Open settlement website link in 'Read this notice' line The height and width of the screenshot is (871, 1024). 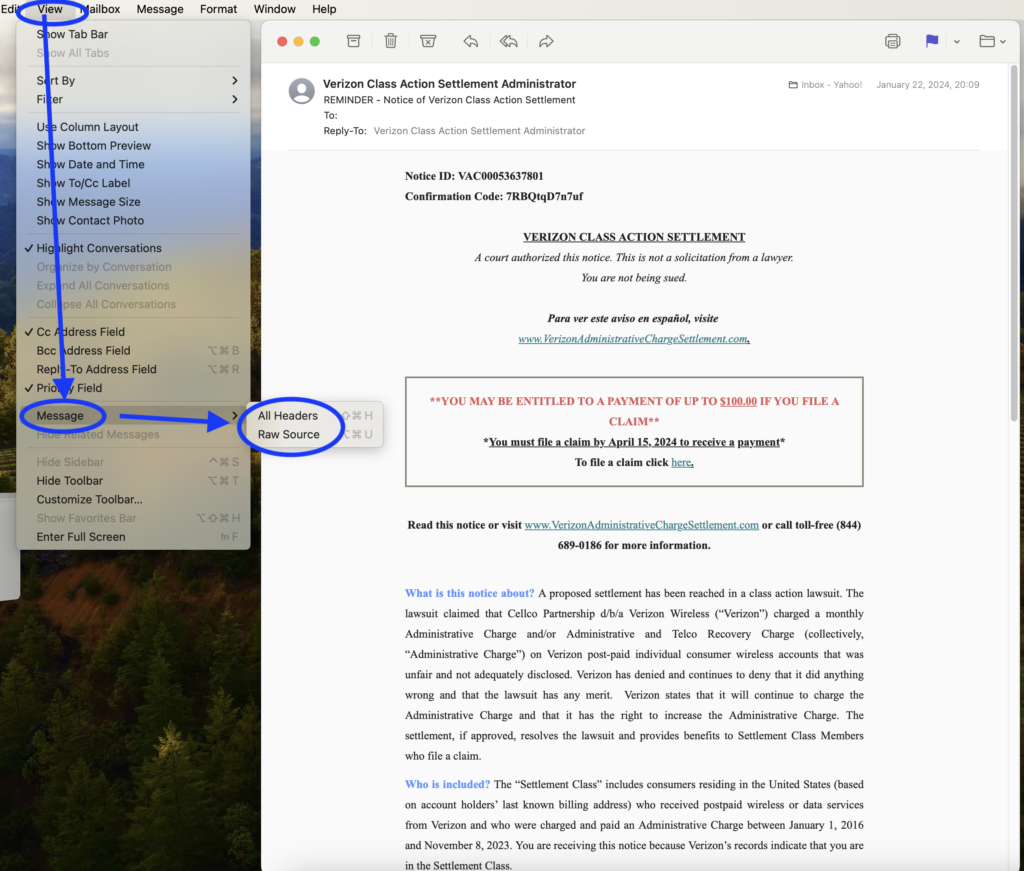[641, 525]
